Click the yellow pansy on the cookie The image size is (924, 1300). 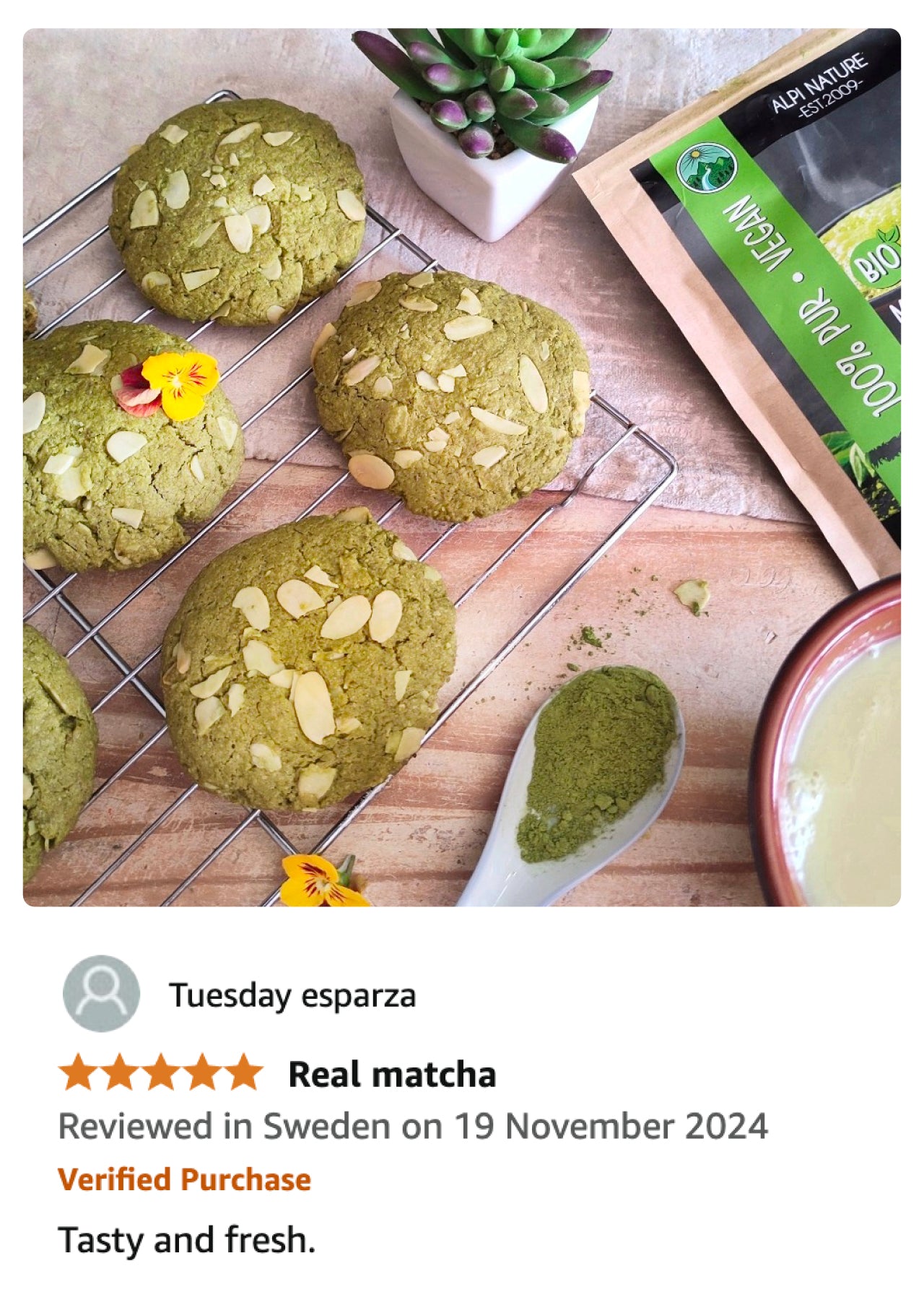(x=171, y=385)
